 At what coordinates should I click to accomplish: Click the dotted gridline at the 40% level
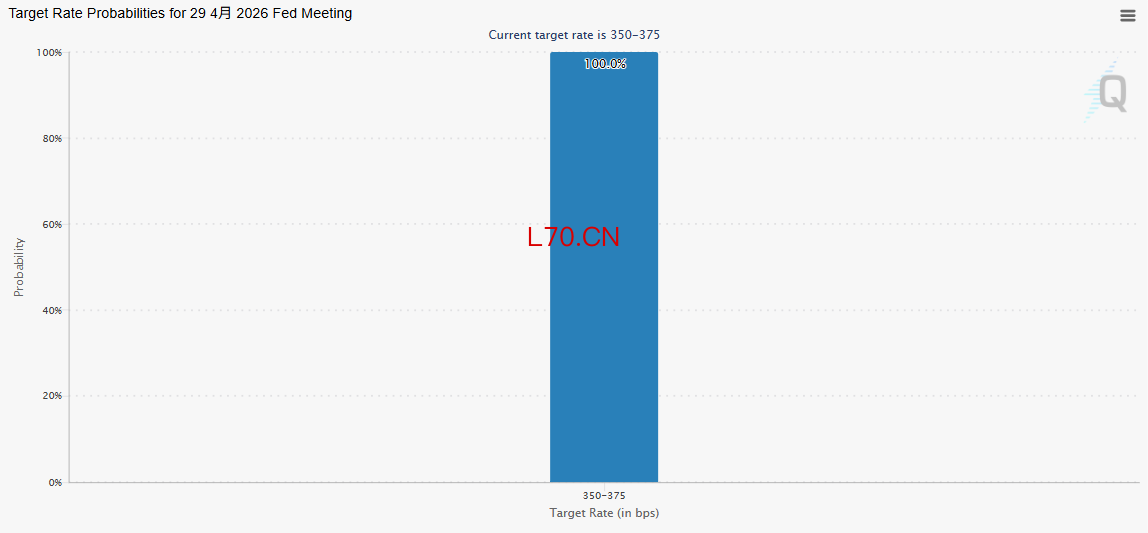tap(300, 310)
